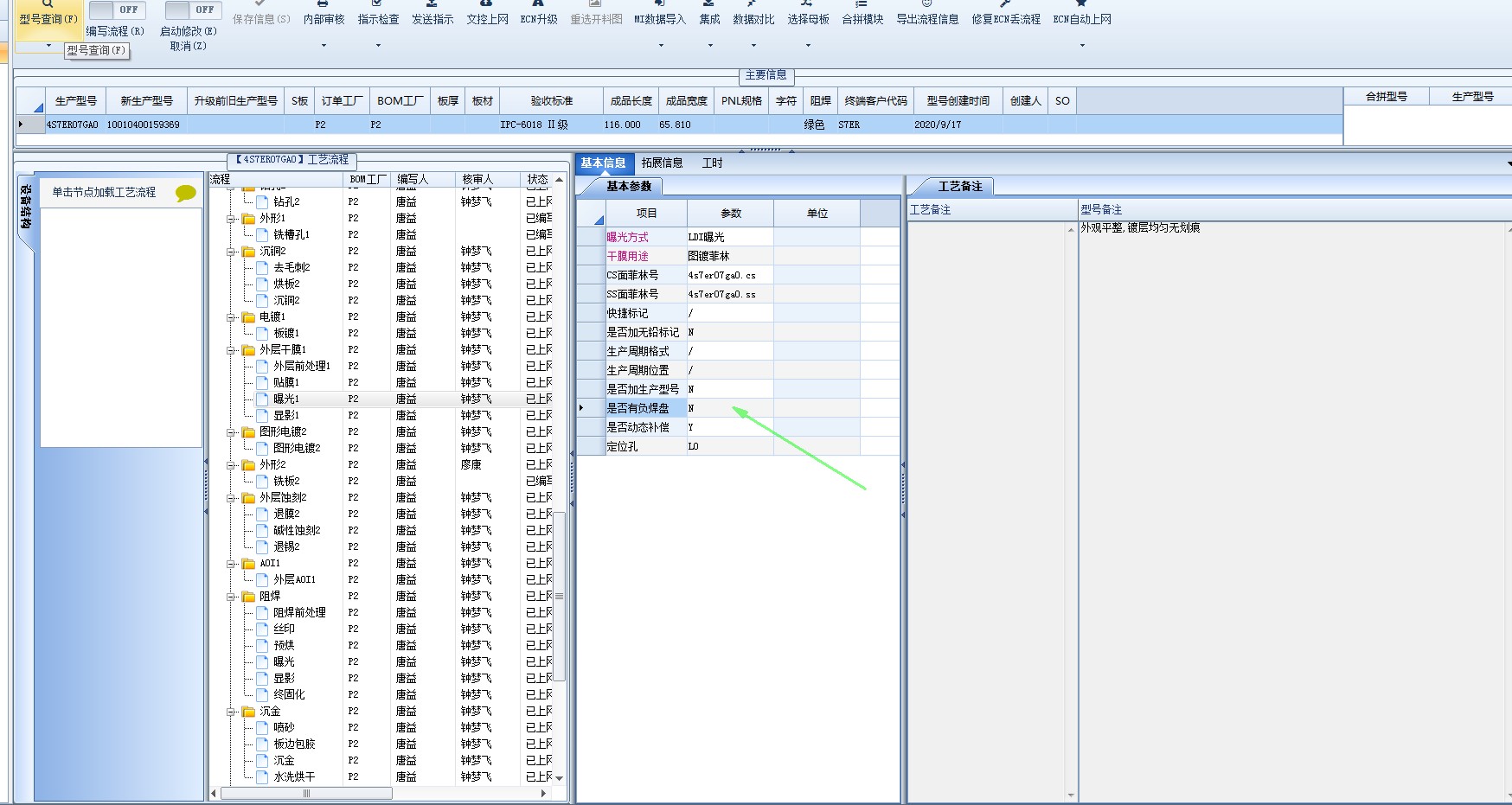Viewport: 1512px width, 805px height.
Task: Click the document icon beside 终固化
Action: (262, 695)
